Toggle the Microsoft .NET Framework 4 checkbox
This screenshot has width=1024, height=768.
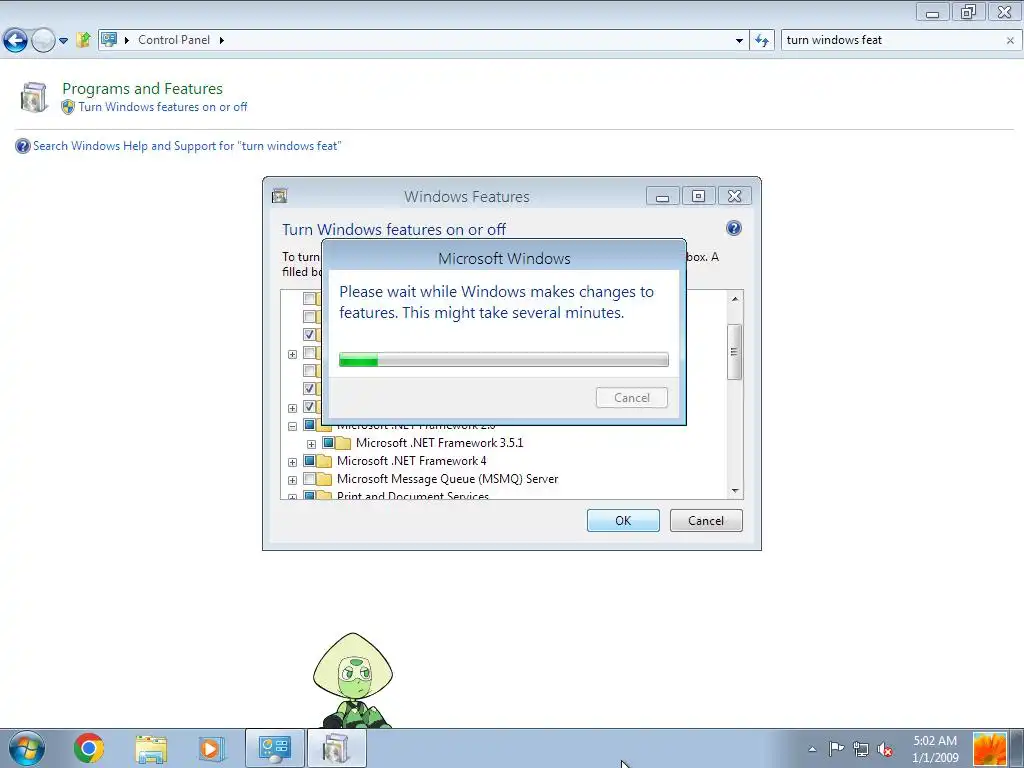310,461
